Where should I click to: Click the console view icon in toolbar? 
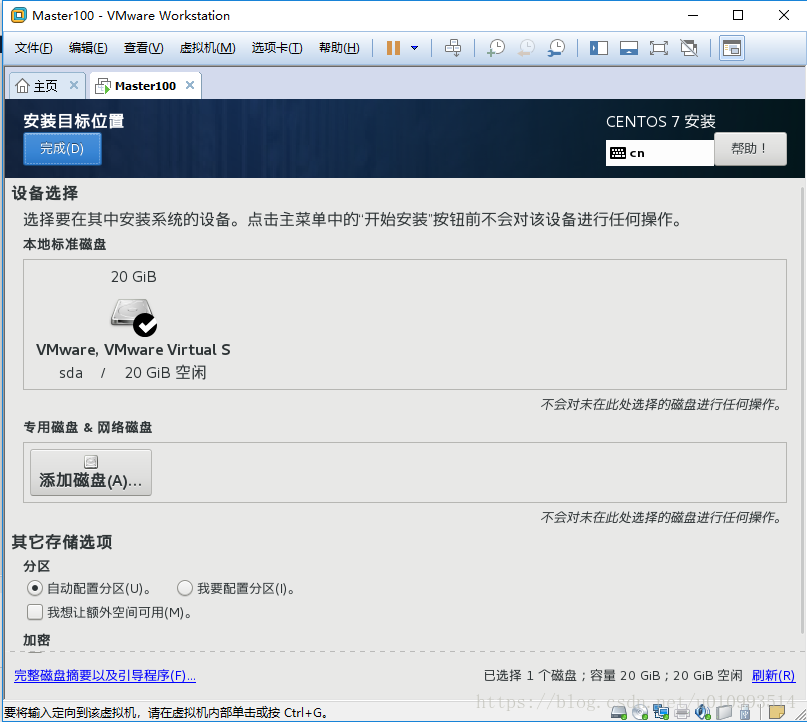[x=732, y=48]
